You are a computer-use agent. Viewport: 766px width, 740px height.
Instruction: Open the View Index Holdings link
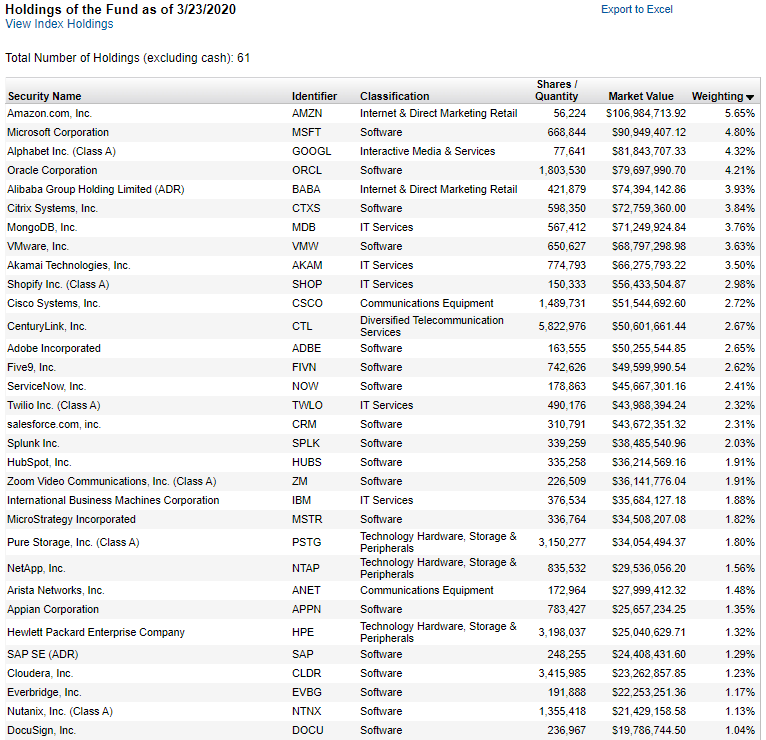click(x=59, y=24)
